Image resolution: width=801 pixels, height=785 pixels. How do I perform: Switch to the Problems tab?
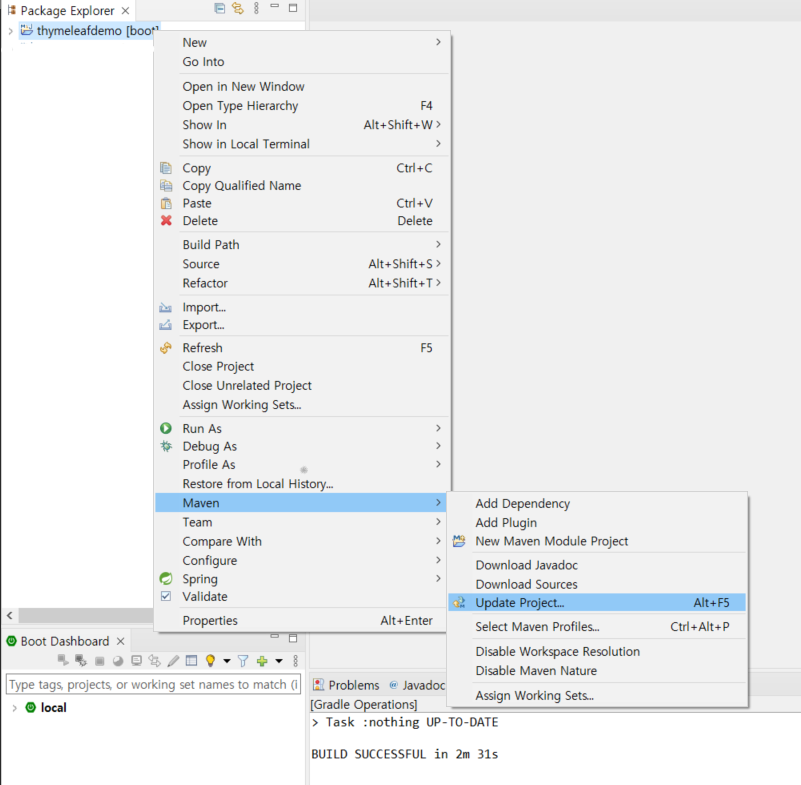tap(347, 685)
